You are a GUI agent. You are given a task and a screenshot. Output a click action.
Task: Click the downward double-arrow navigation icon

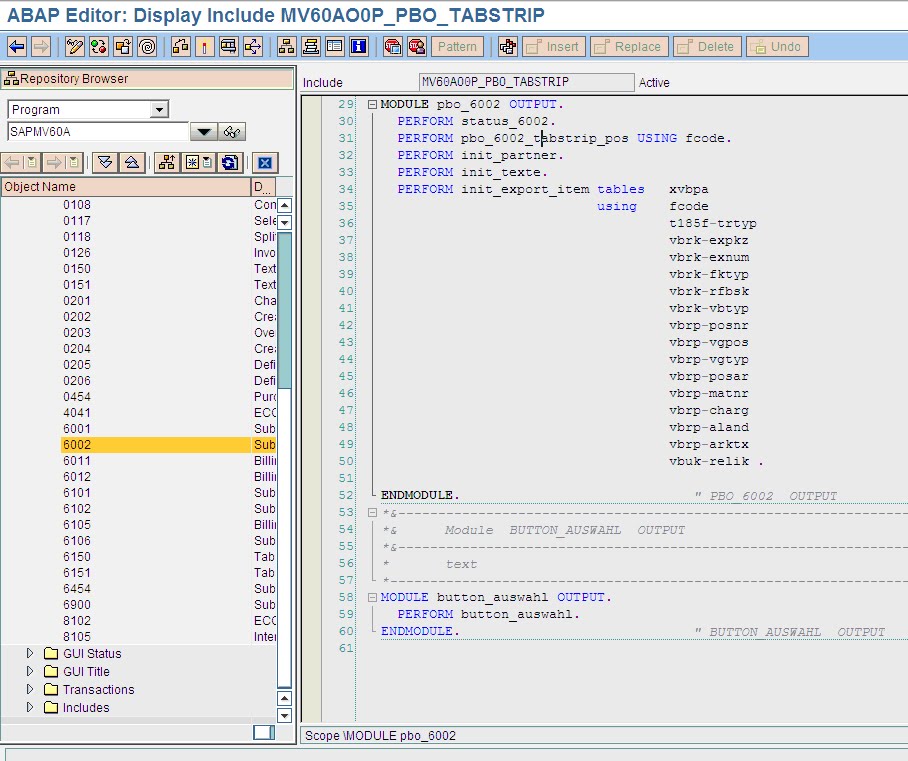tap(104, 162)
